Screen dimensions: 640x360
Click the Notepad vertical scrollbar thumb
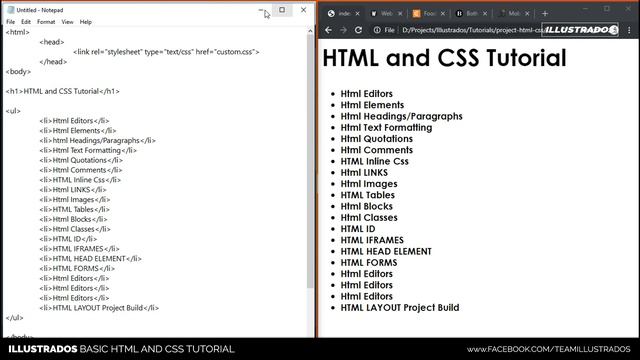click(x=310, y=161)
